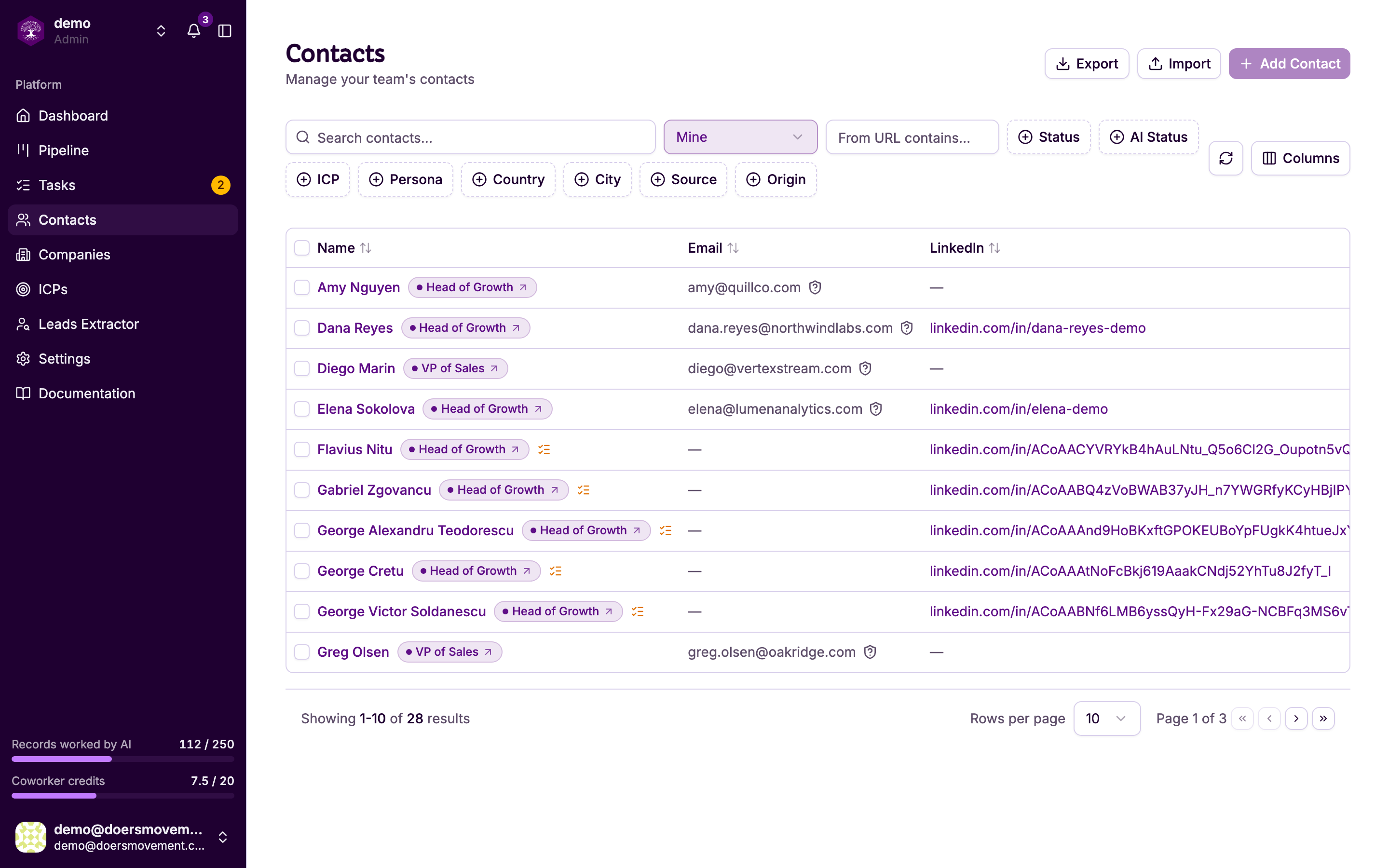The height and width of the screenshot is (868, 1389).
Task: Click the Columns button
Action: point(1300,158)
